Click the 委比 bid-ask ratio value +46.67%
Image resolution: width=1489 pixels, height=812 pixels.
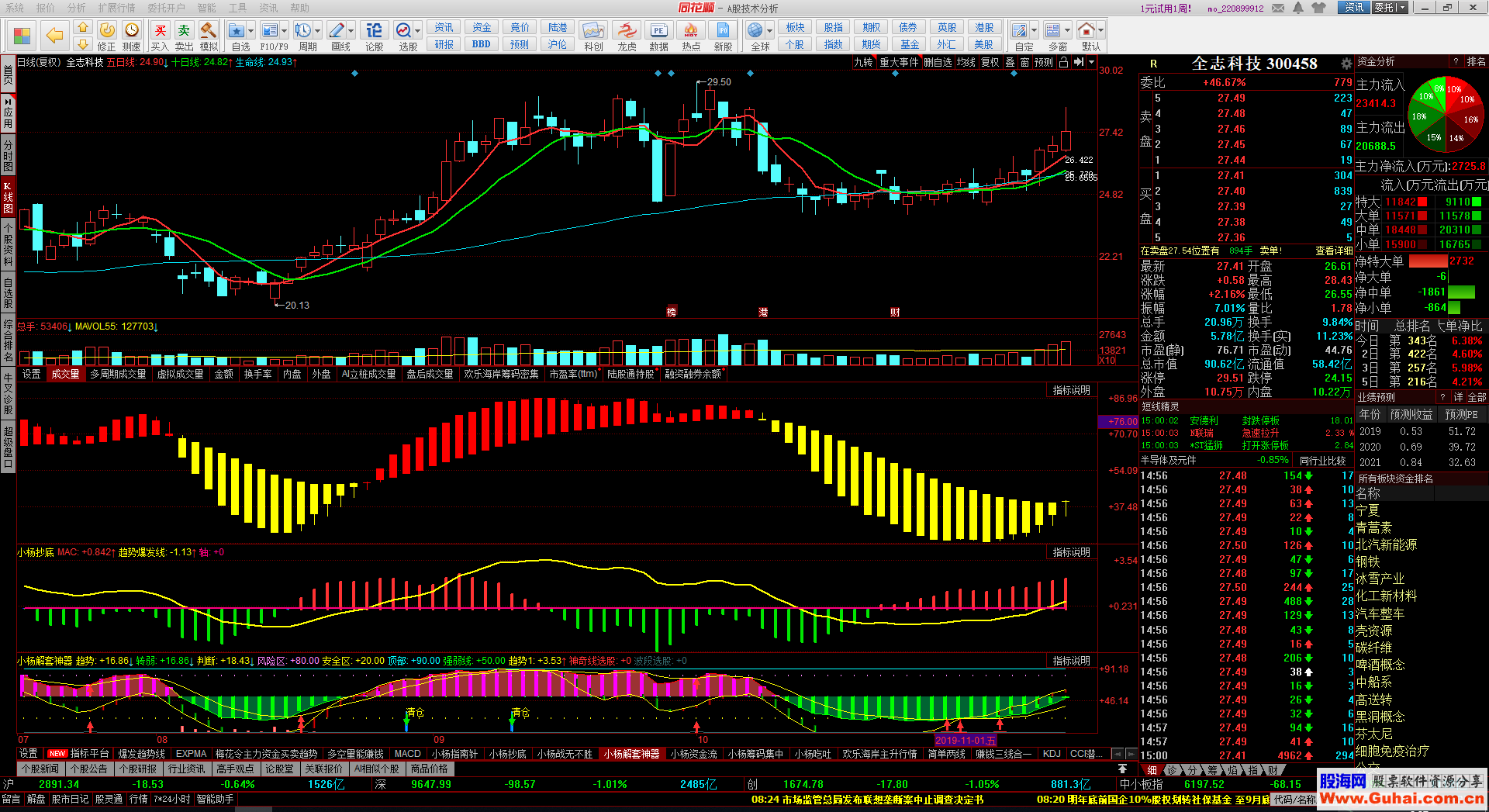click(1225, 83)
